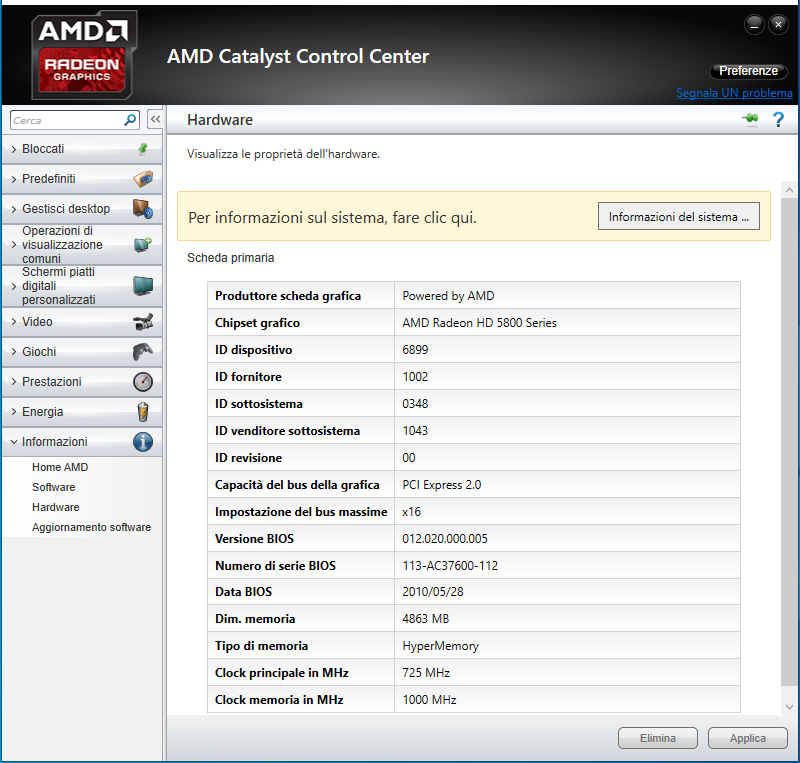Viewport: 800px width, 763px height.
Task: Expand the Gestisci desktop section
Action: click(82, 209)
